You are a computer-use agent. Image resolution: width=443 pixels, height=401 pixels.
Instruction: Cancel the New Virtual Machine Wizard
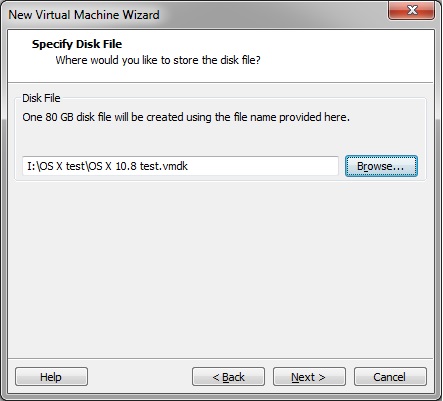pyautogui.click(x=390, y=377)
